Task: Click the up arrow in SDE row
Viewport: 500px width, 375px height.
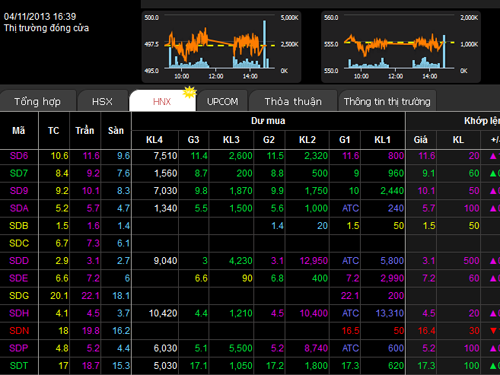Action: point(493,278)
